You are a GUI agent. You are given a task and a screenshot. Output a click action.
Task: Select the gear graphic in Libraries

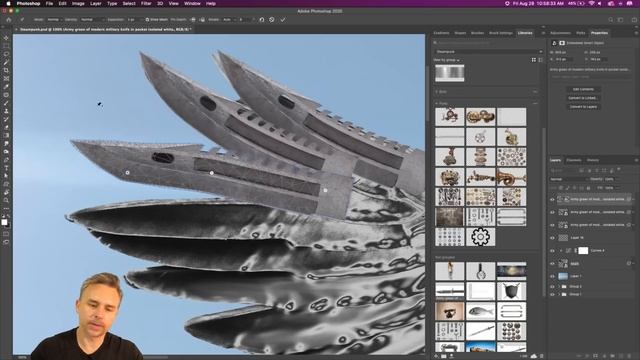tap(480, 237)
